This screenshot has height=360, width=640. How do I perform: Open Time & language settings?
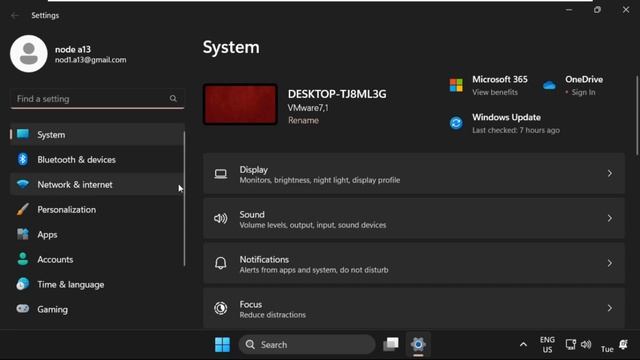pyautogui.click(x=97, y=284)
